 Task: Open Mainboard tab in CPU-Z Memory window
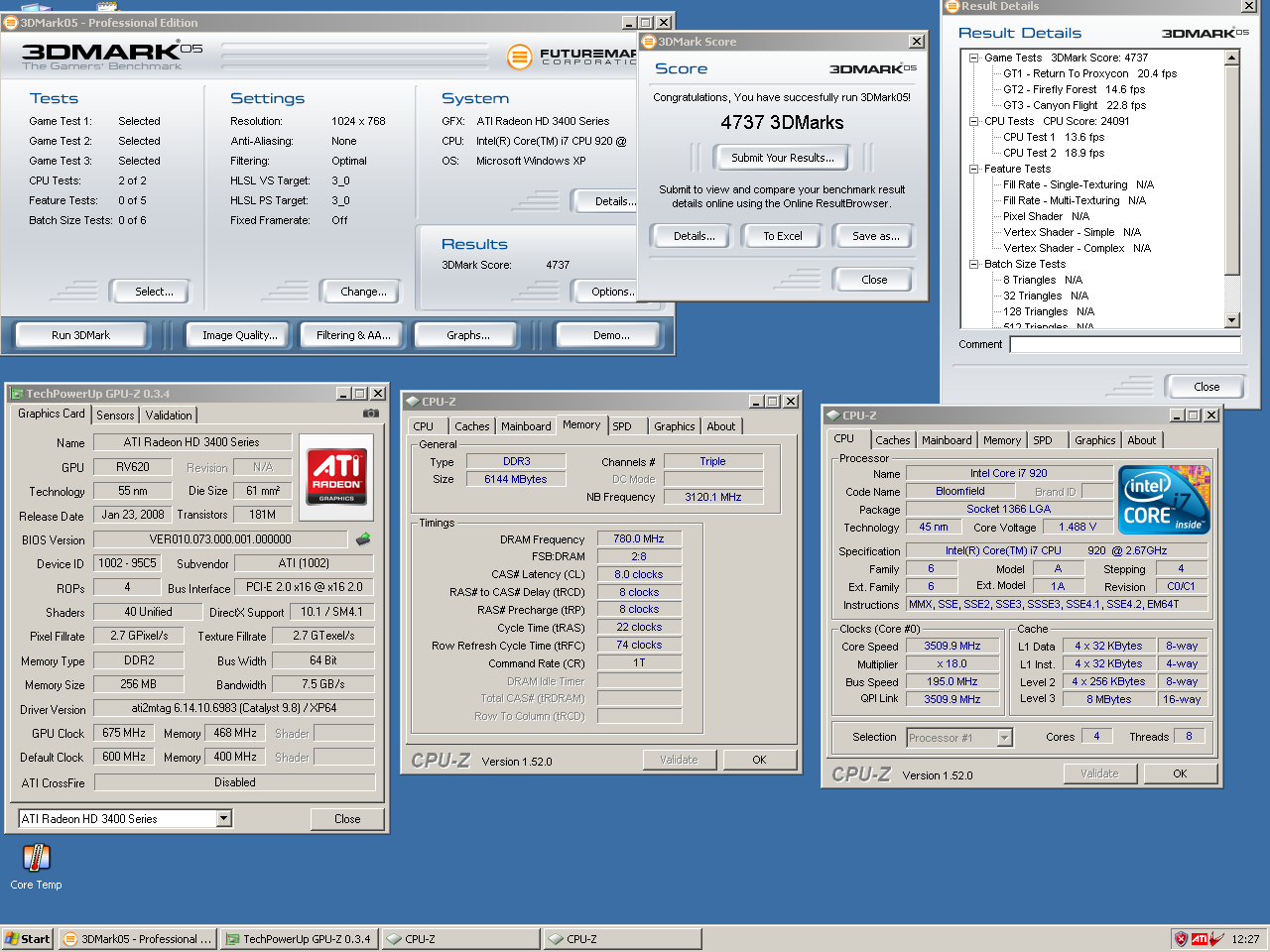[526, 426]
